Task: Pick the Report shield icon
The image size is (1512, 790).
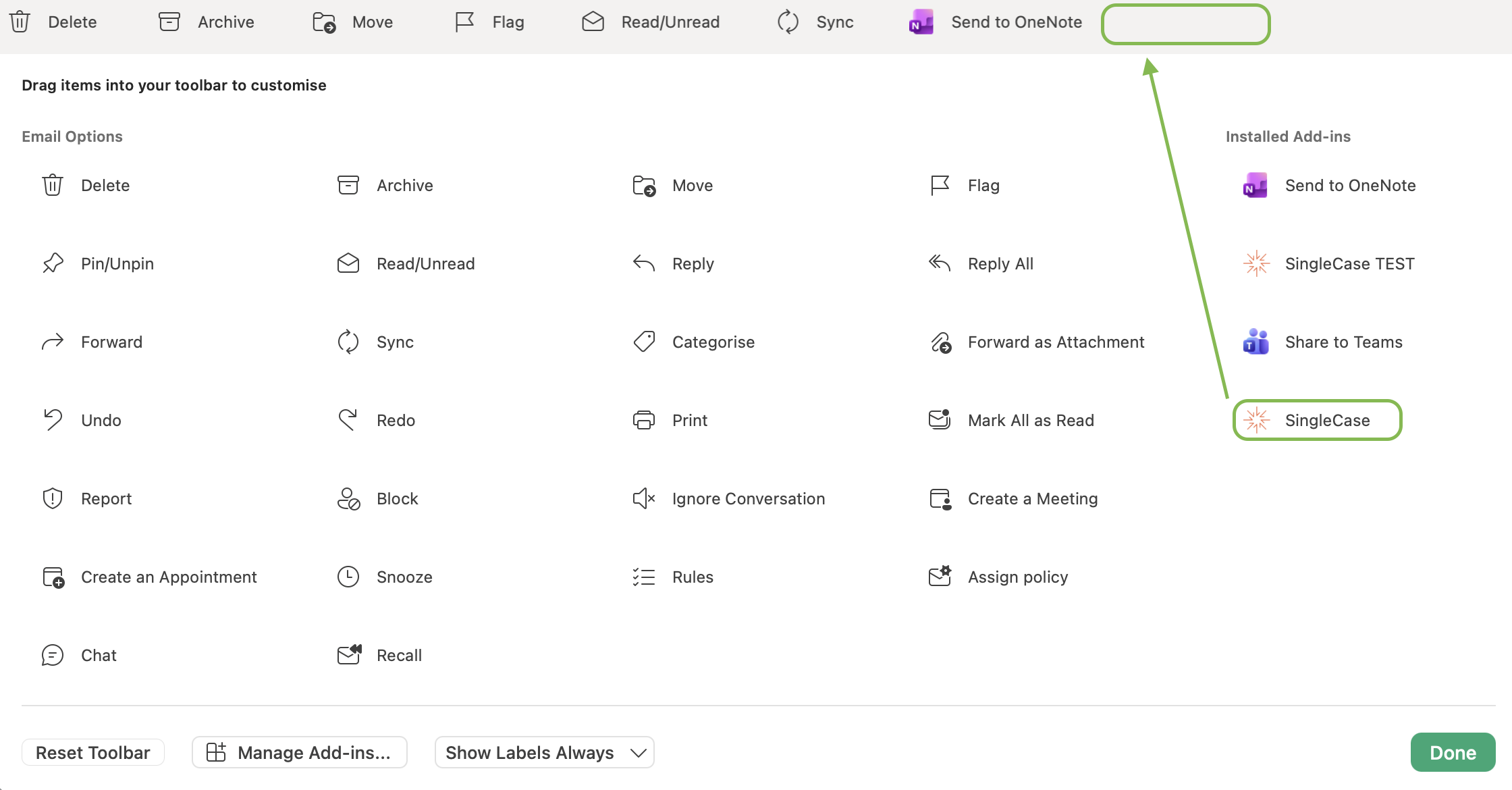Action: 53,498
